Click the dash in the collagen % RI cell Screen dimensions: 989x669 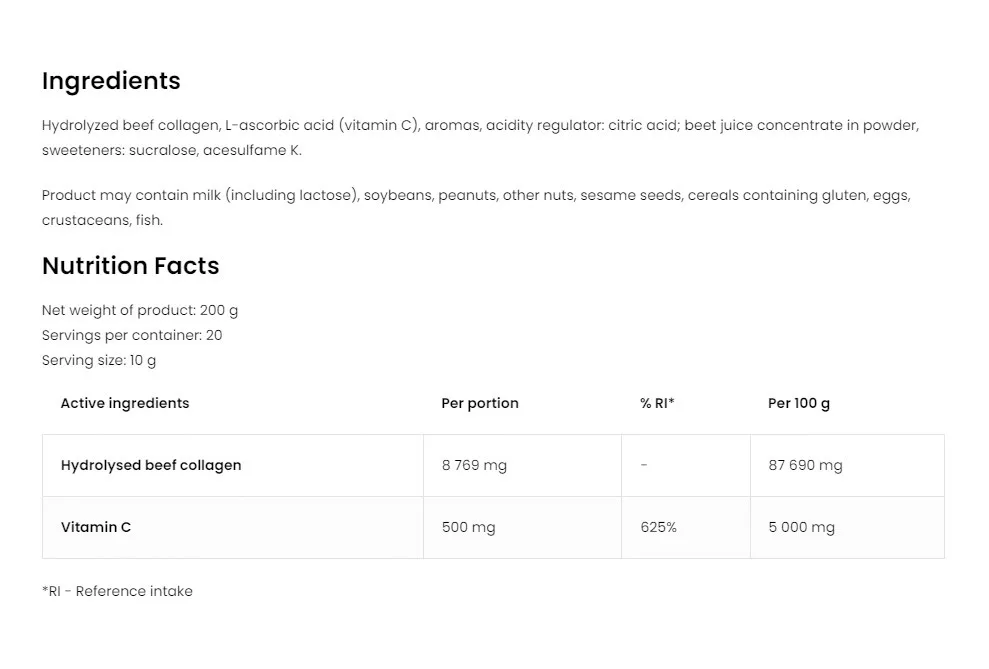[x=644, y=465]
